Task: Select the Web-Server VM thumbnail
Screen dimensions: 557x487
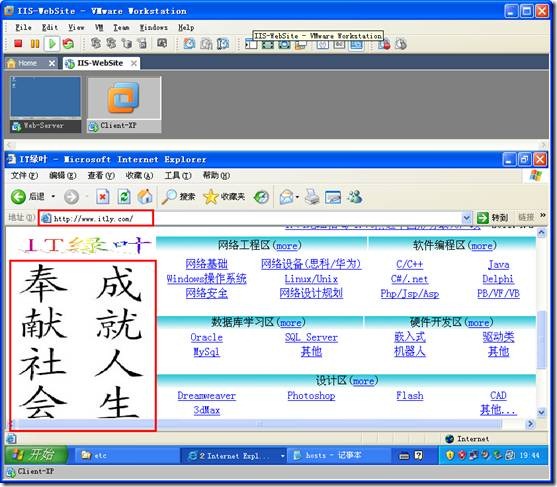Action: (x=45, y=104)
